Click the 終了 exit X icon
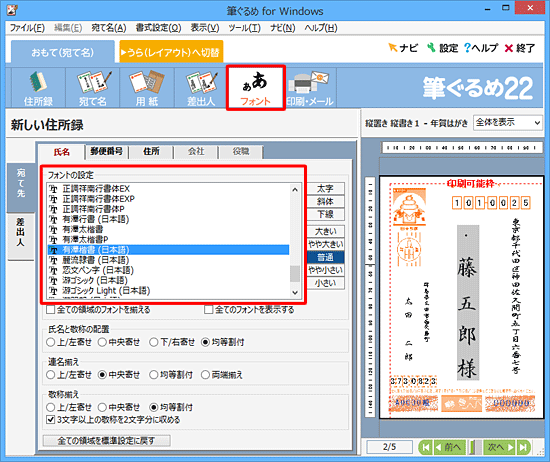 click(520, 48)
